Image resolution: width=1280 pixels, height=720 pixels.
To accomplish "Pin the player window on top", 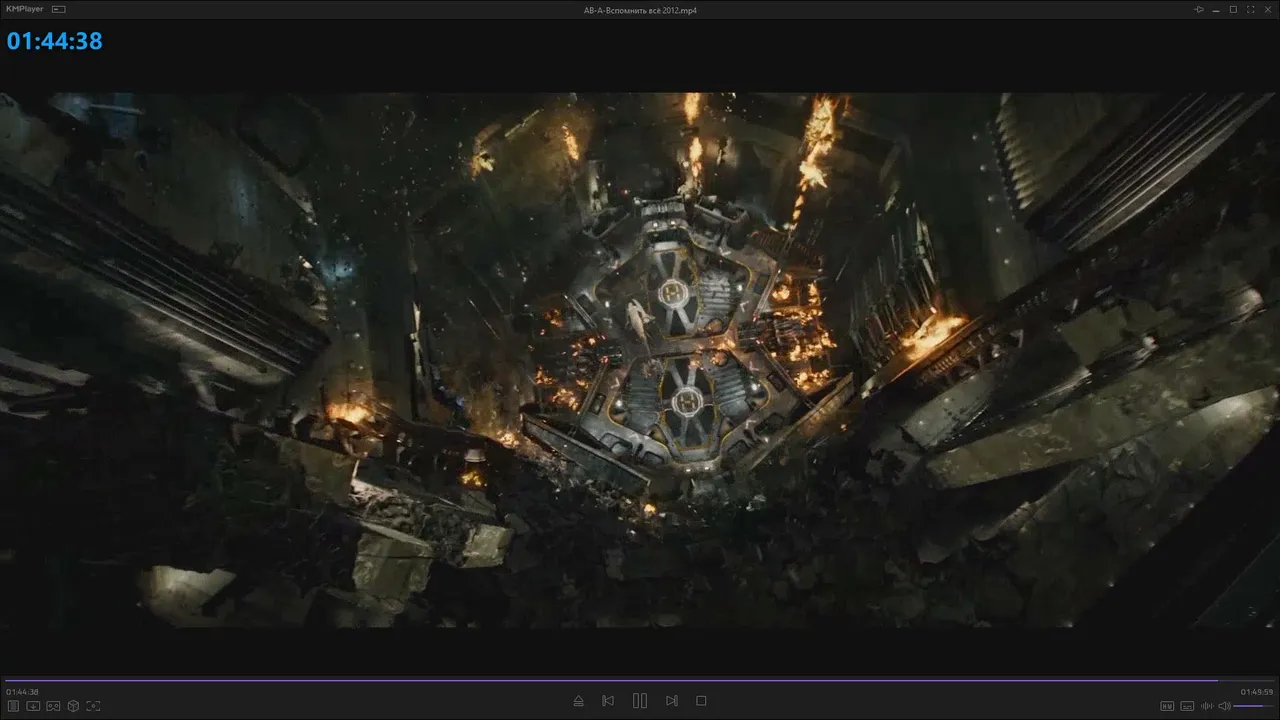I will point(1200,9).
